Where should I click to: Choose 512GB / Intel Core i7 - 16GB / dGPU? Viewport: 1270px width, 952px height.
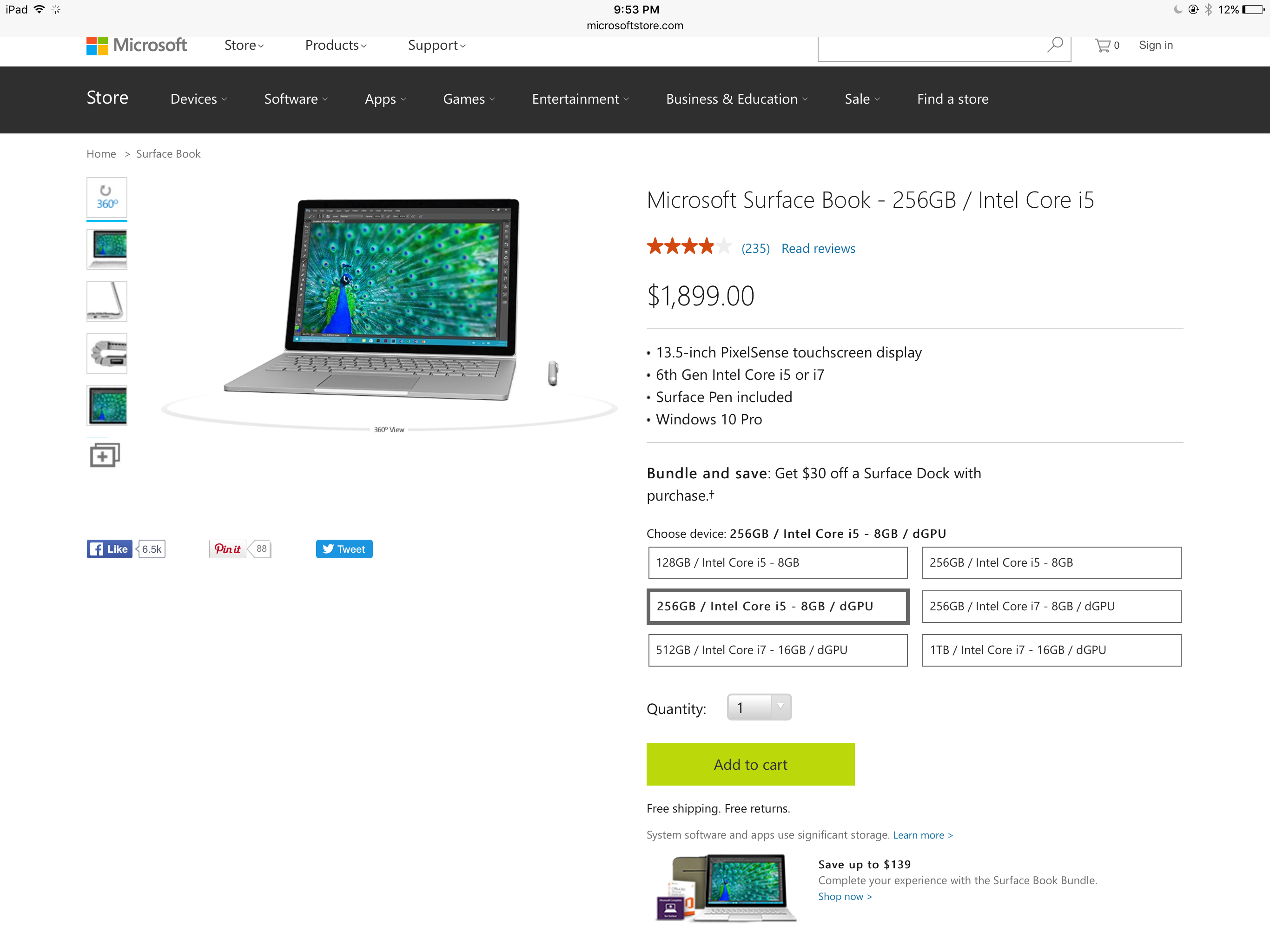777,650
